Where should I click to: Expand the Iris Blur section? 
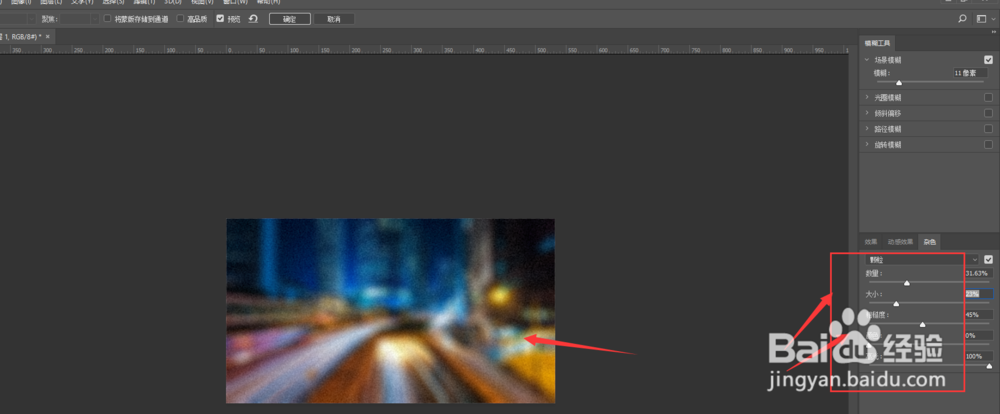pos(867,98)
